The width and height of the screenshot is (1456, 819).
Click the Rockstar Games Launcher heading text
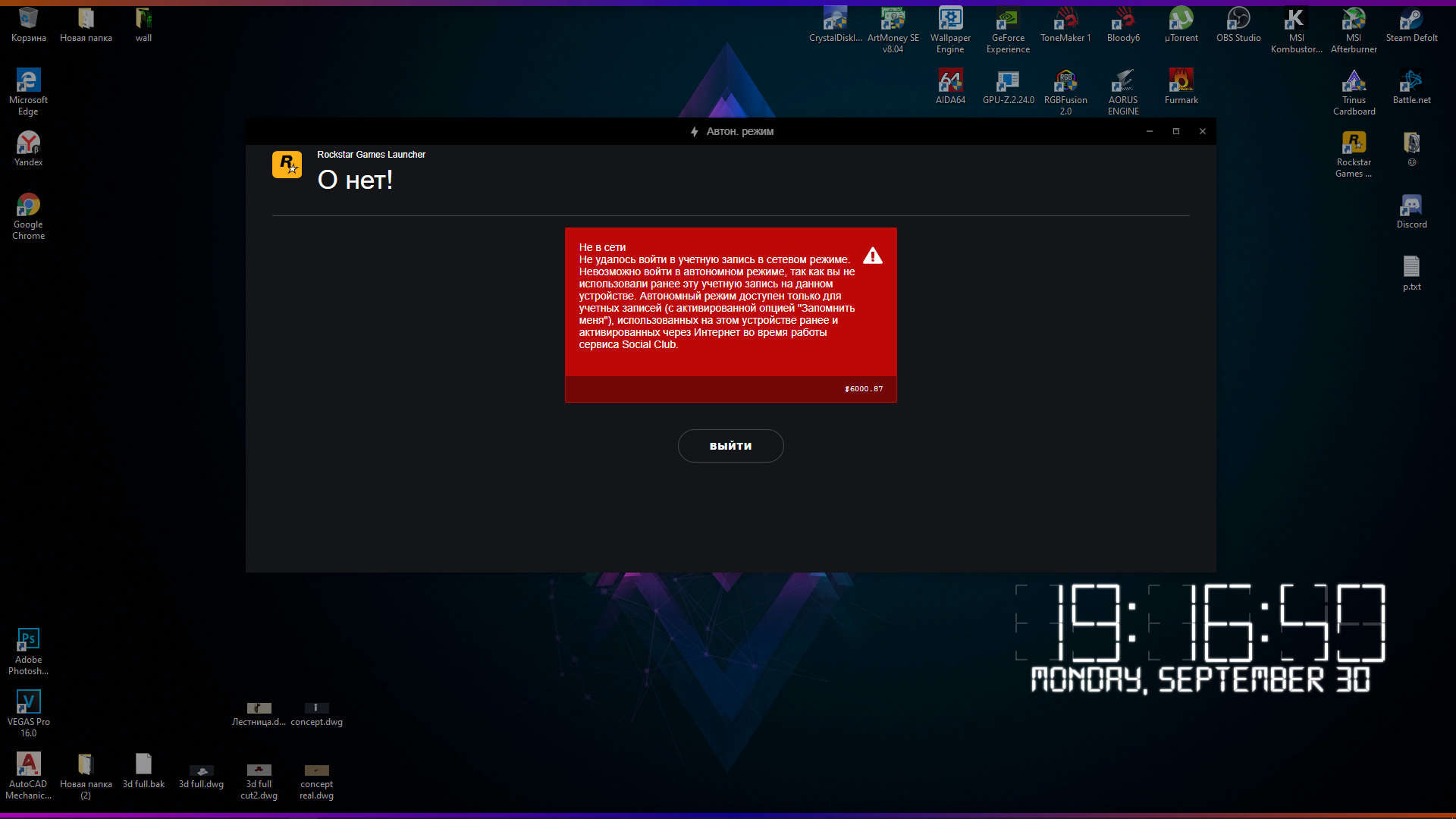371,155
